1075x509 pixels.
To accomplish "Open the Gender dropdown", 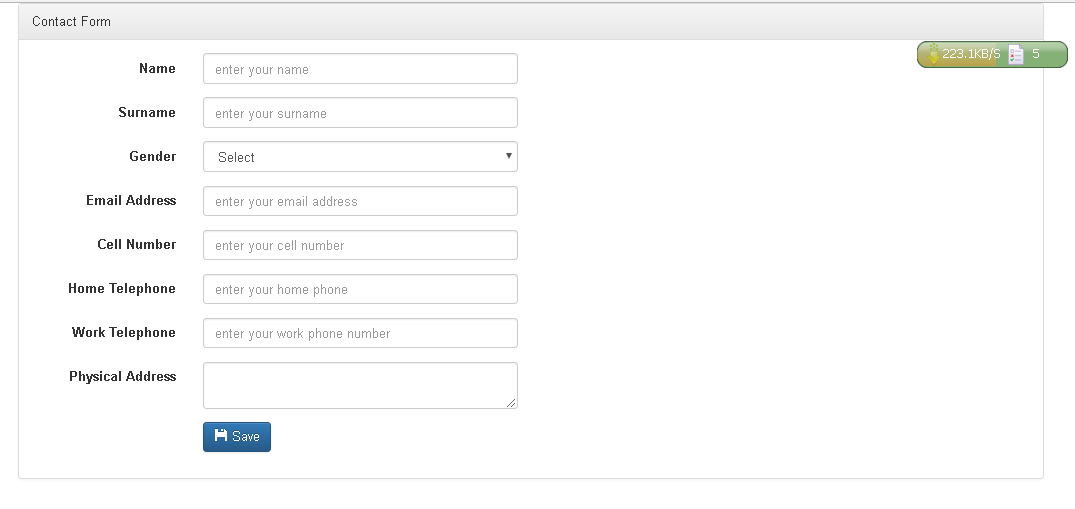I will (360, 157).
